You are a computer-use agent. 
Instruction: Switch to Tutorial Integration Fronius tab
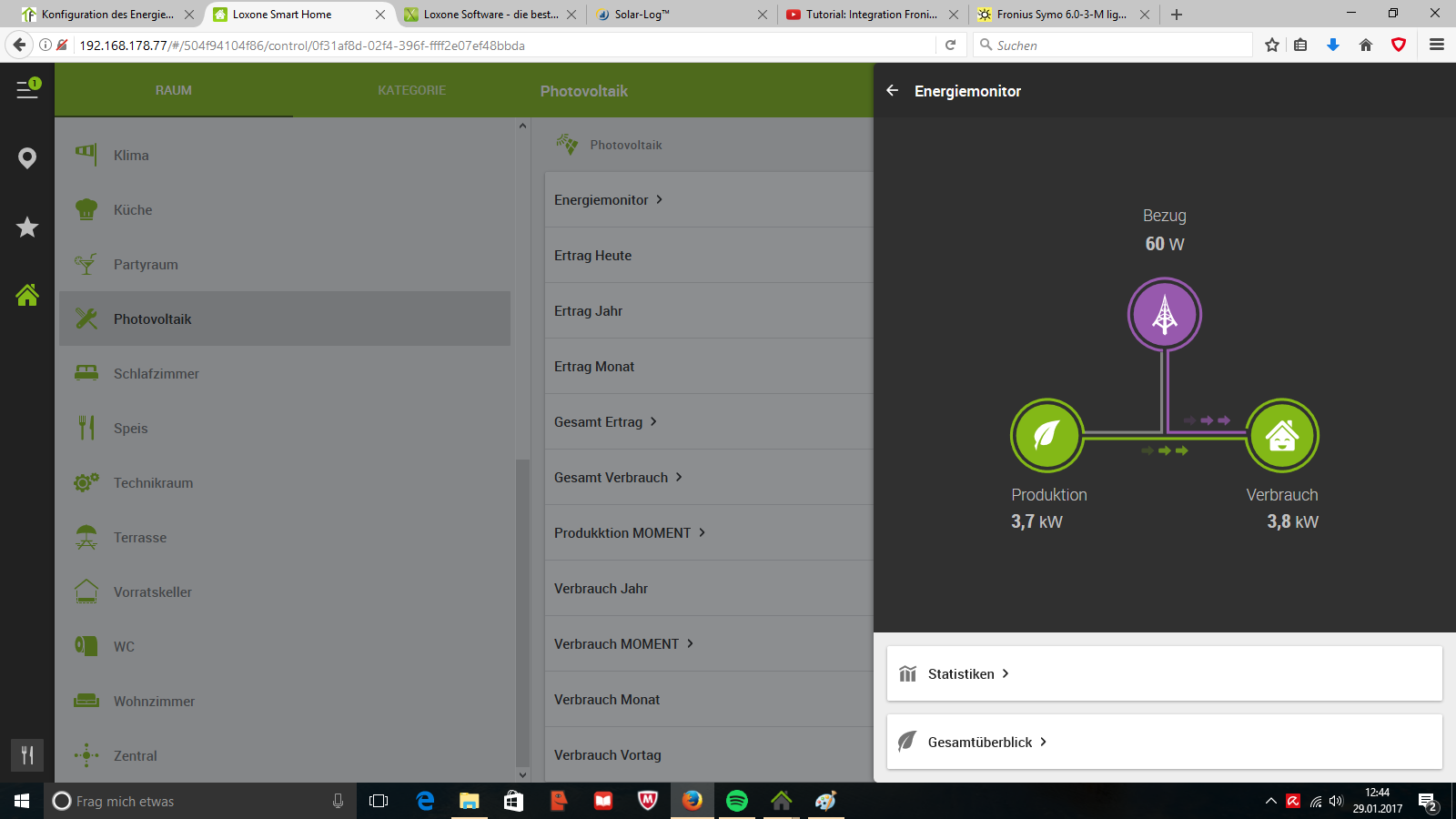tap(872, 15)
